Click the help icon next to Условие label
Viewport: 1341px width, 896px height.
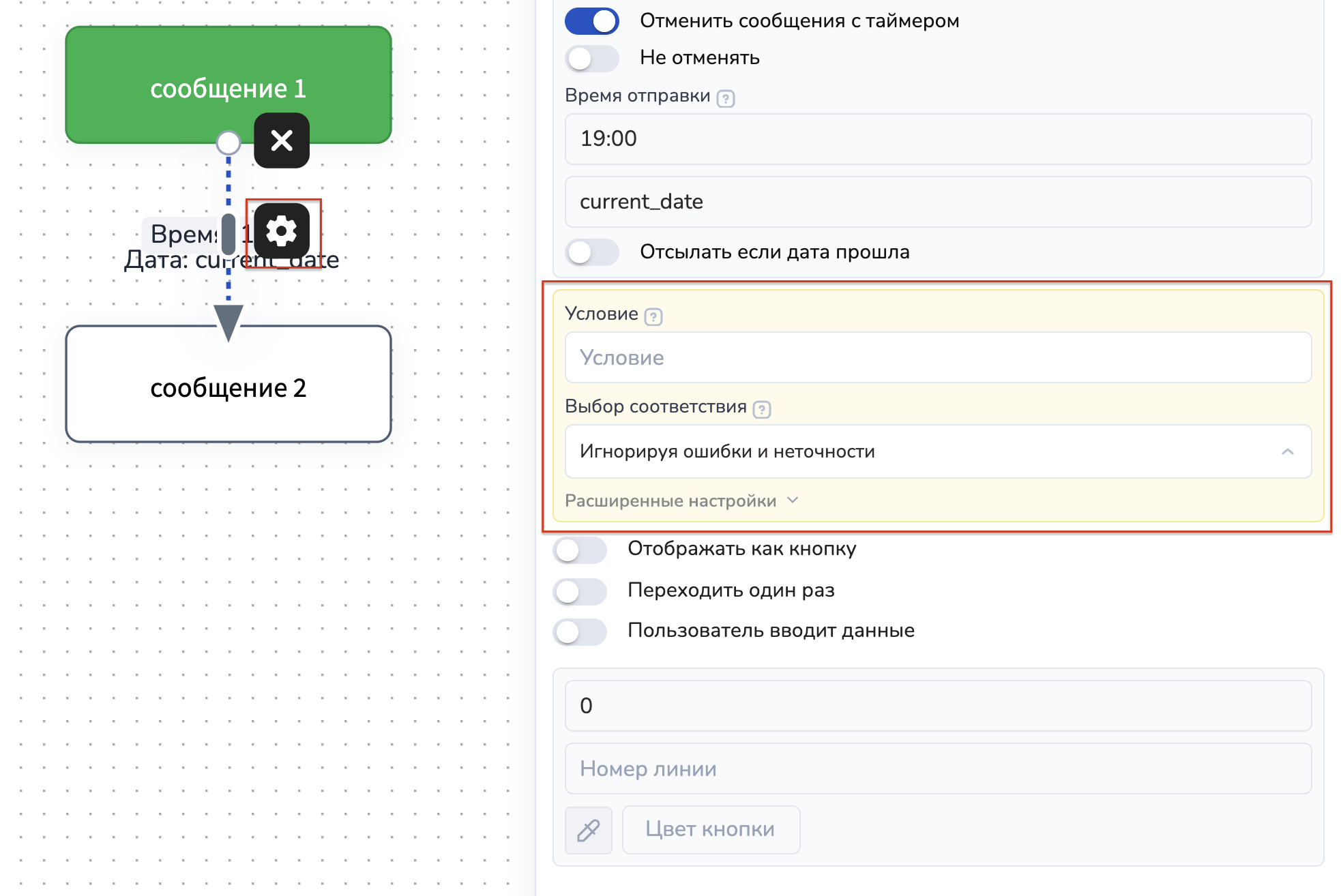pos(653,317)
